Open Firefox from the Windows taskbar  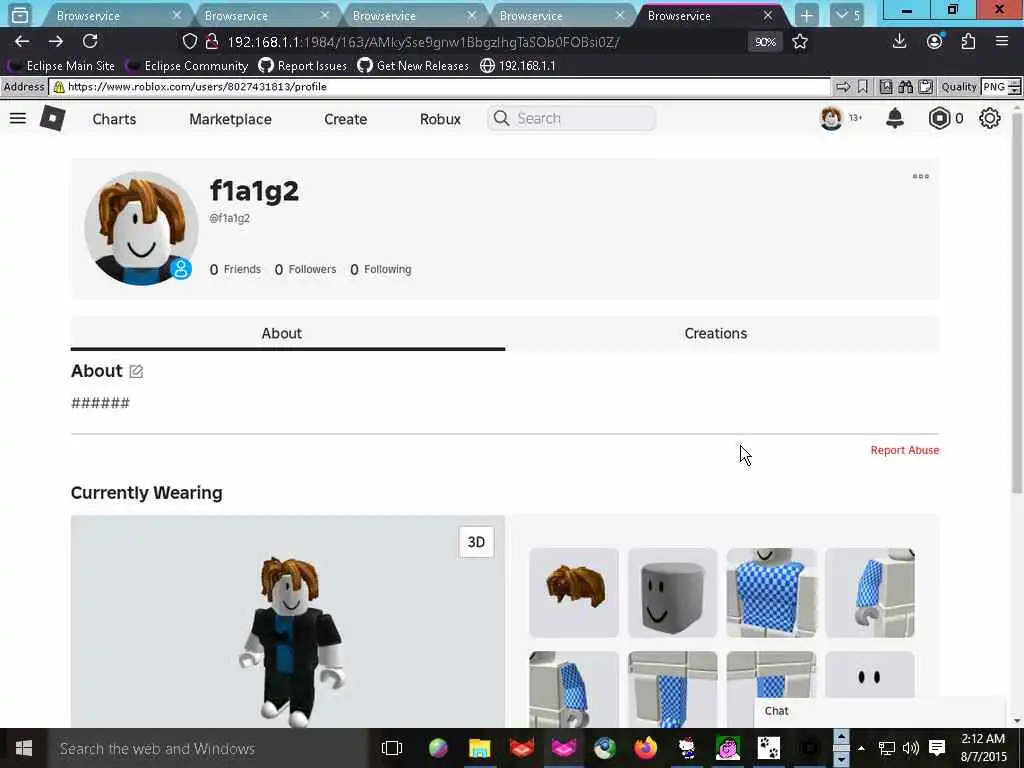click(645, 747)
